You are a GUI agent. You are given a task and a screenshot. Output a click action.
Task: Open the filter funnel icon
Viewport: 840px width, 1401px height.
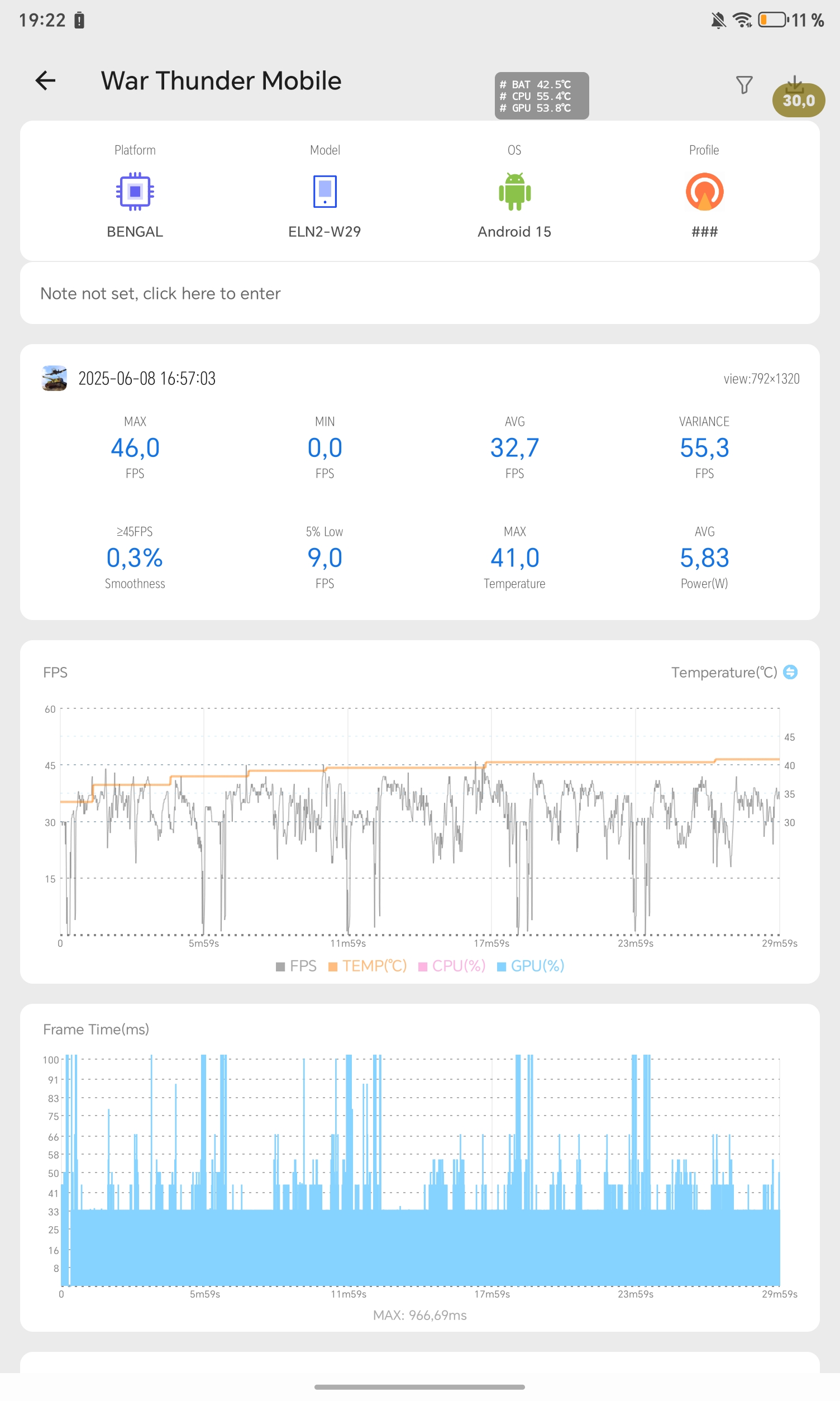pos(744,85)
